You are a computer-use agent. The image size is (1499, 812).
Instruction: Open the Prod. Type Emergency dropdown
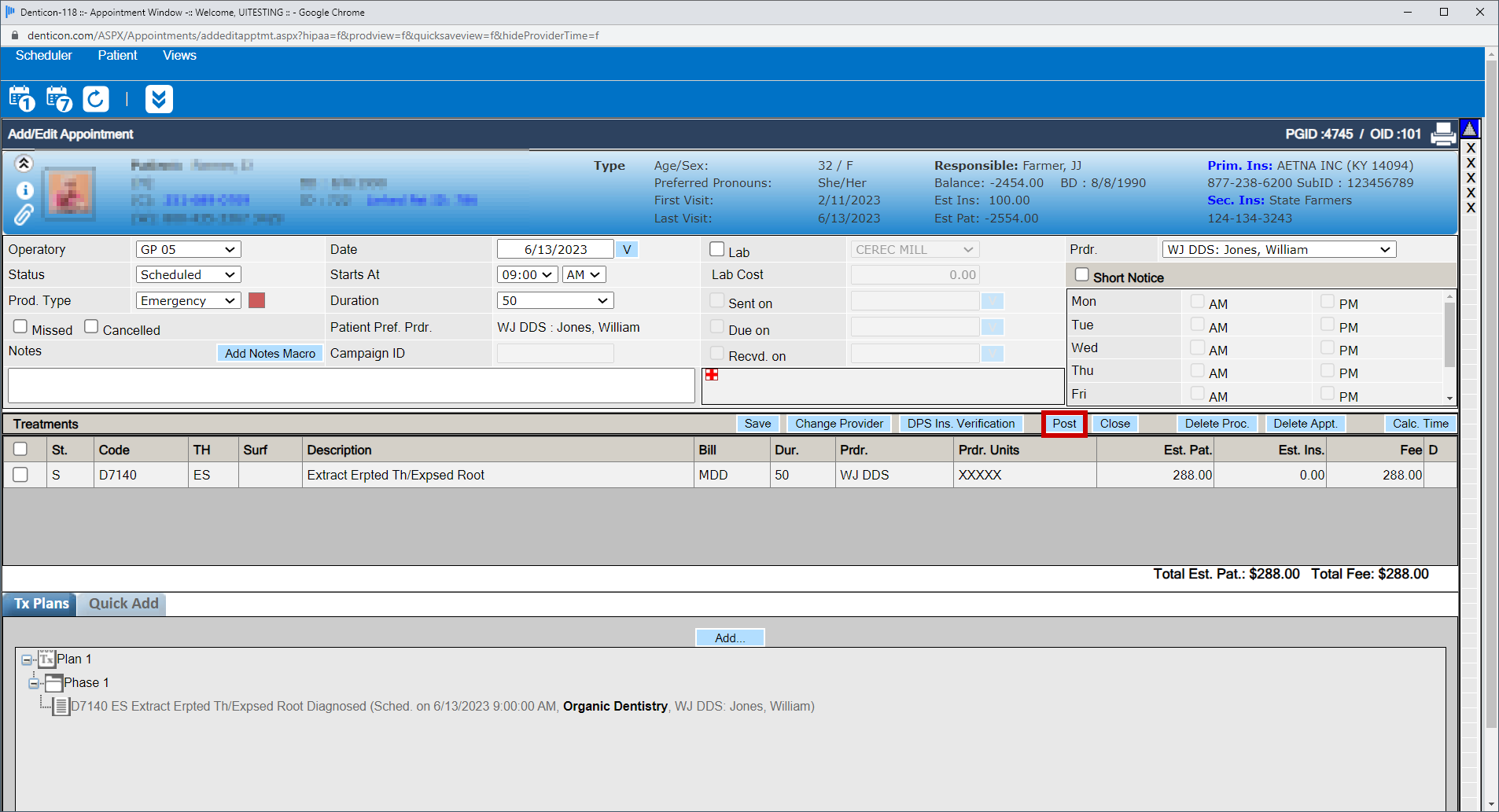click(188, 300)
